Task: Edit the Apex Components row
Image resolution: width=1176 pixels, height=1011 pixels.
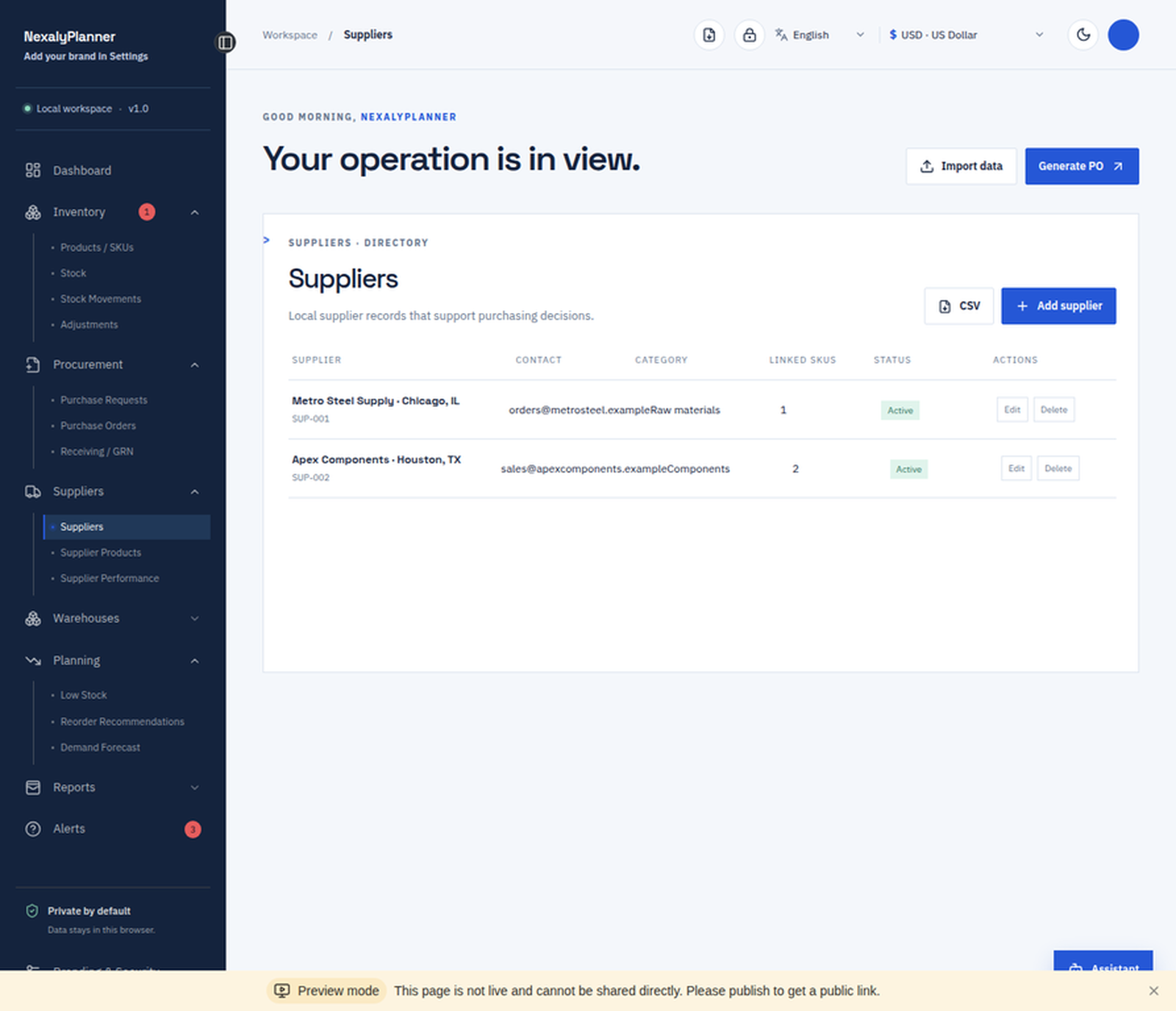Action: pyautogui.click(x=1017, y=469)
